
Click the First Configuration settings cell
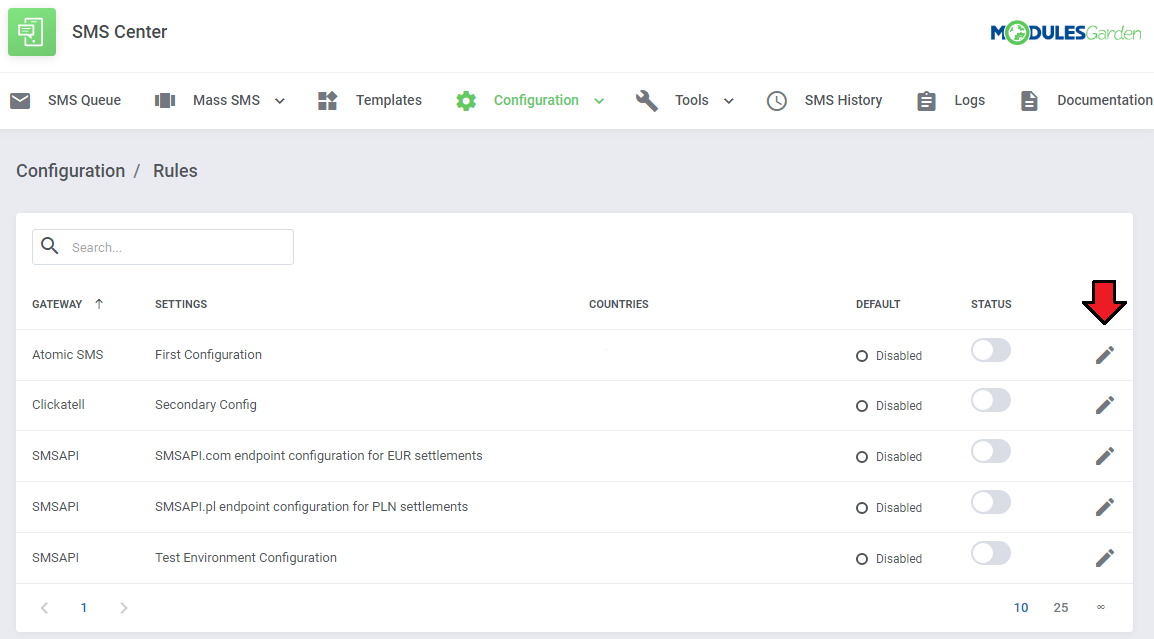point(208,355)
